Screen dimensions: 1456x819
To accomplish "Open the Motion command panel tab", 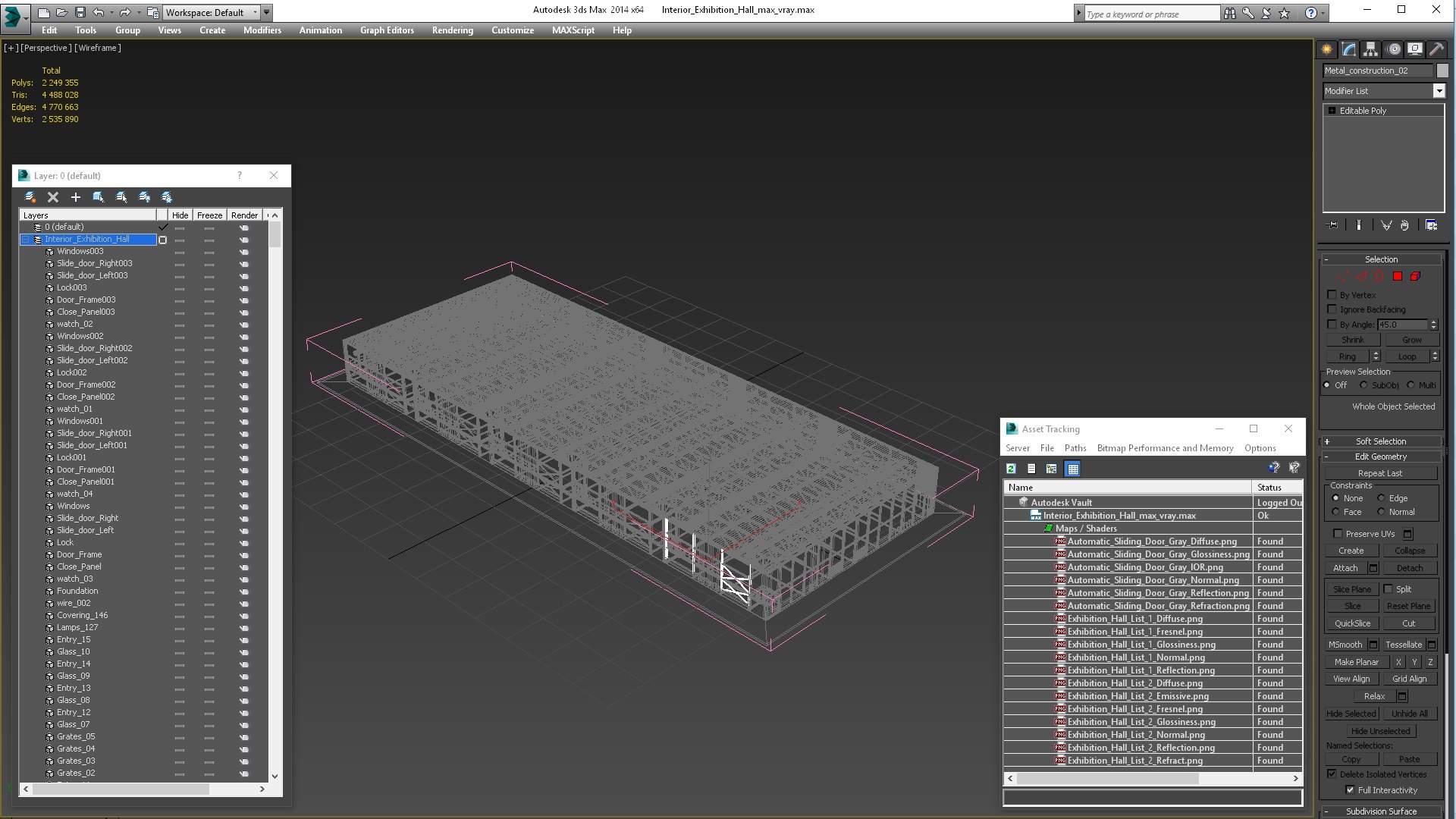I will coord(1393,49).
